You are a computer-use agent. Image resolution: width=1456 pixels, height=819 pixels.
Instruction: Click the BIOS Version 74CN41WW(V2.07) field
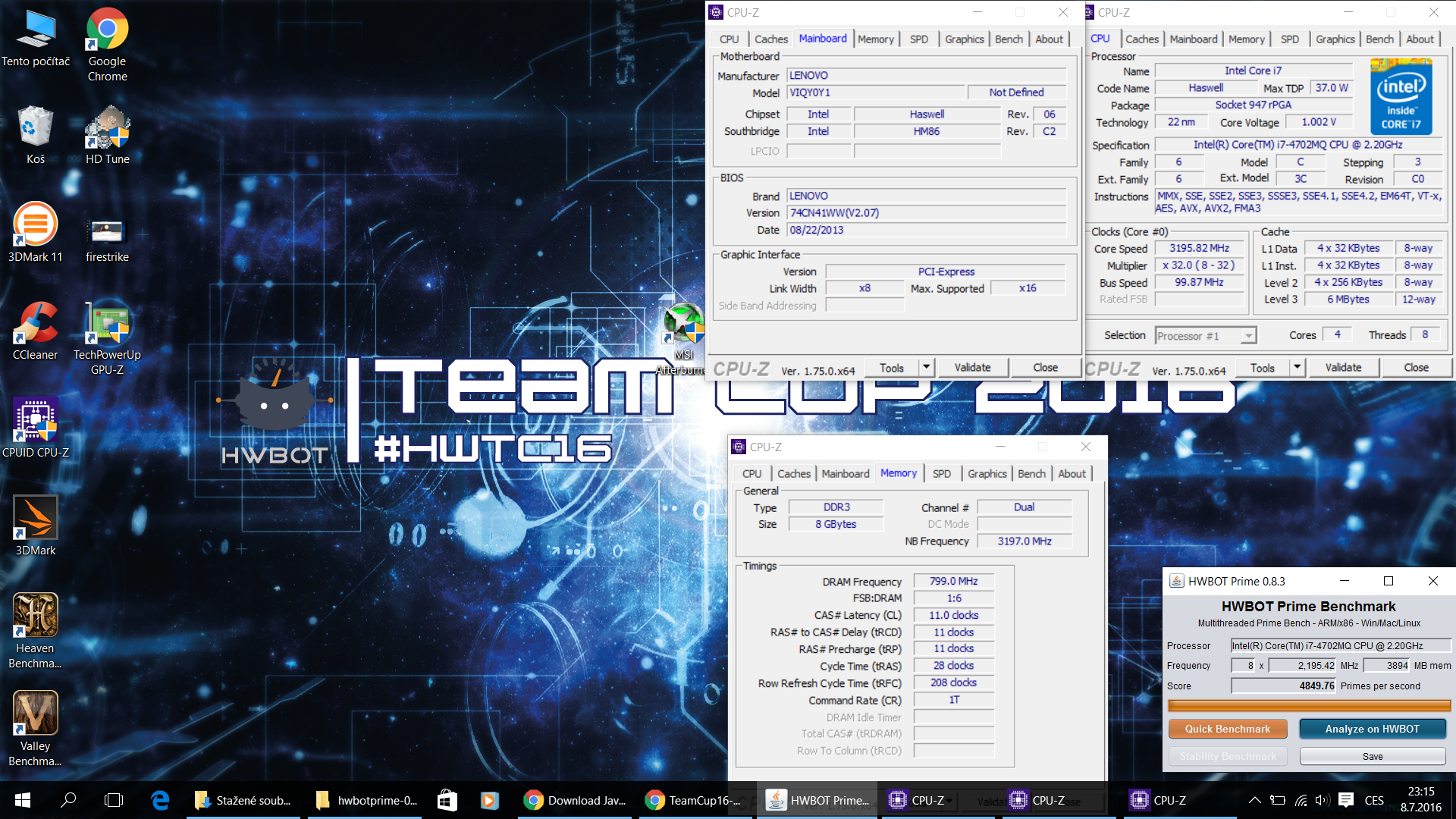pos(927,213)
